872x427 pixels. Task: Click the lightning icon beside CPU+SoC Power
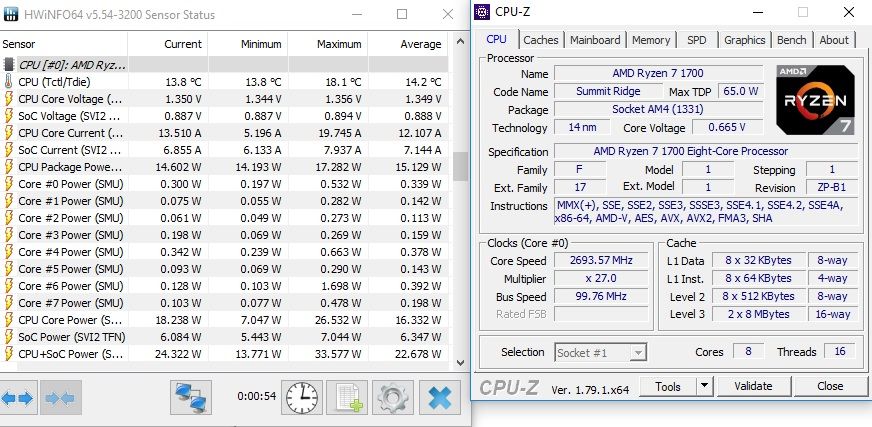point(8,354)
